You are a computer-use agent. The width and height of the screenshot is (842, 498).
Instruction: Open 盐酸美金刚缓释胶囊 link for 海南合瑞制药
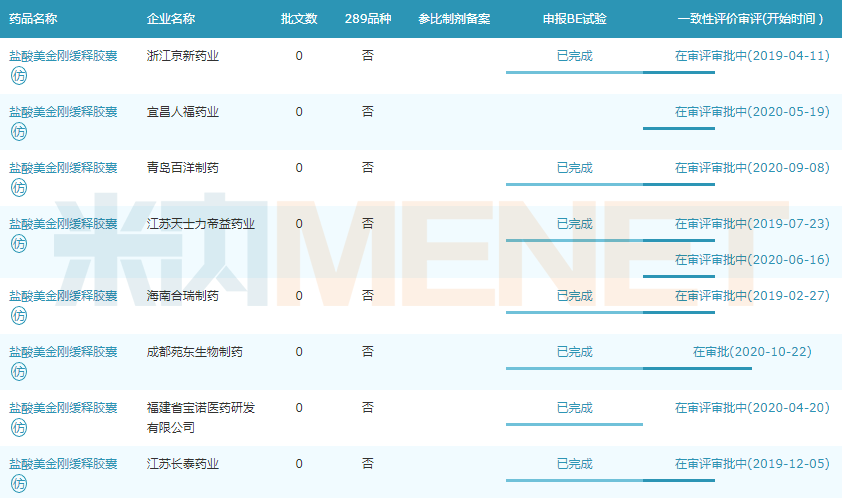click(x=63, y=295)
